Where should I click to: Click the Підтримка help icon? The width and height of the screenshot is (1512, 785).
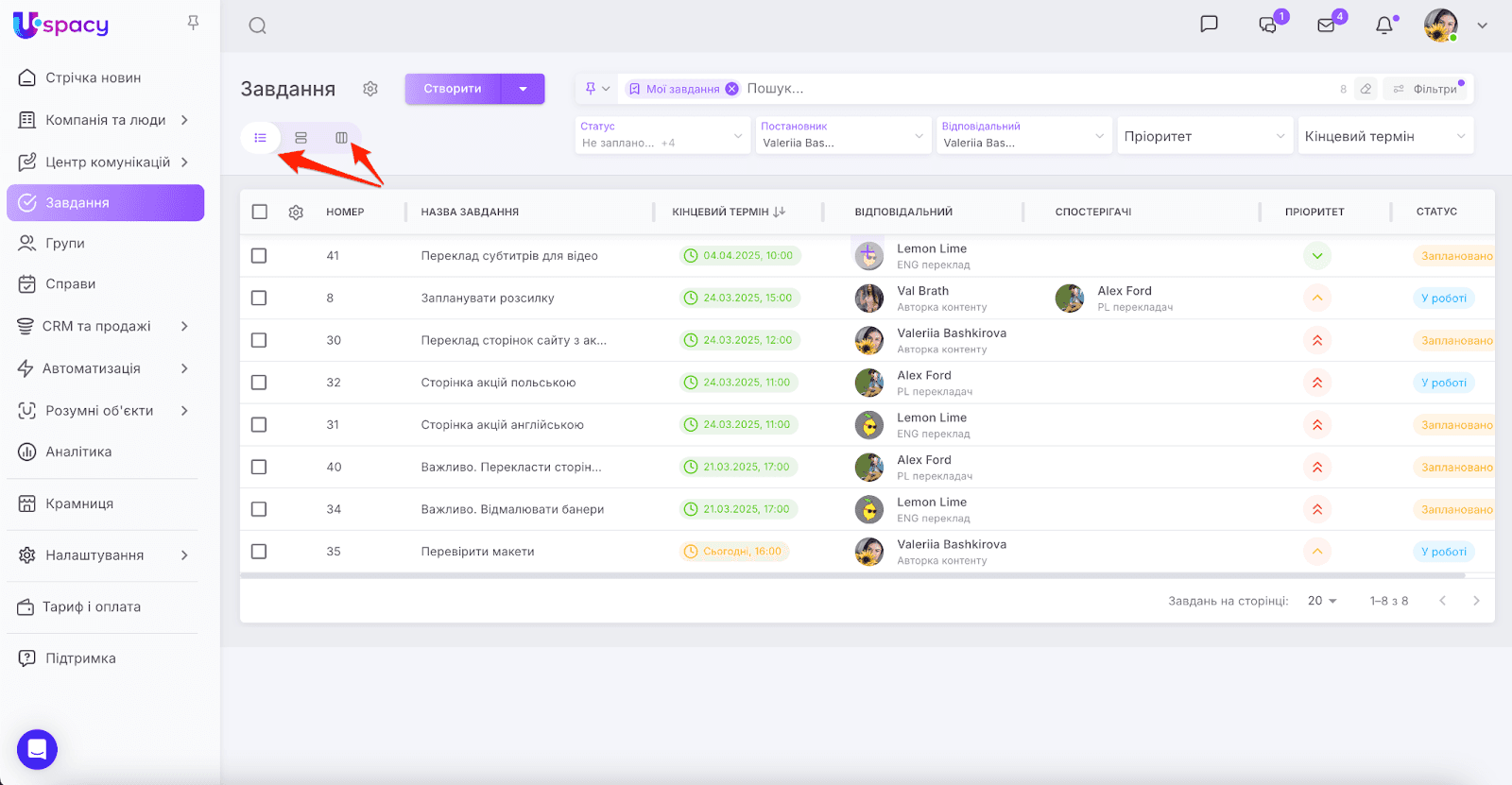pyautogui.click(x=27, y=658)
